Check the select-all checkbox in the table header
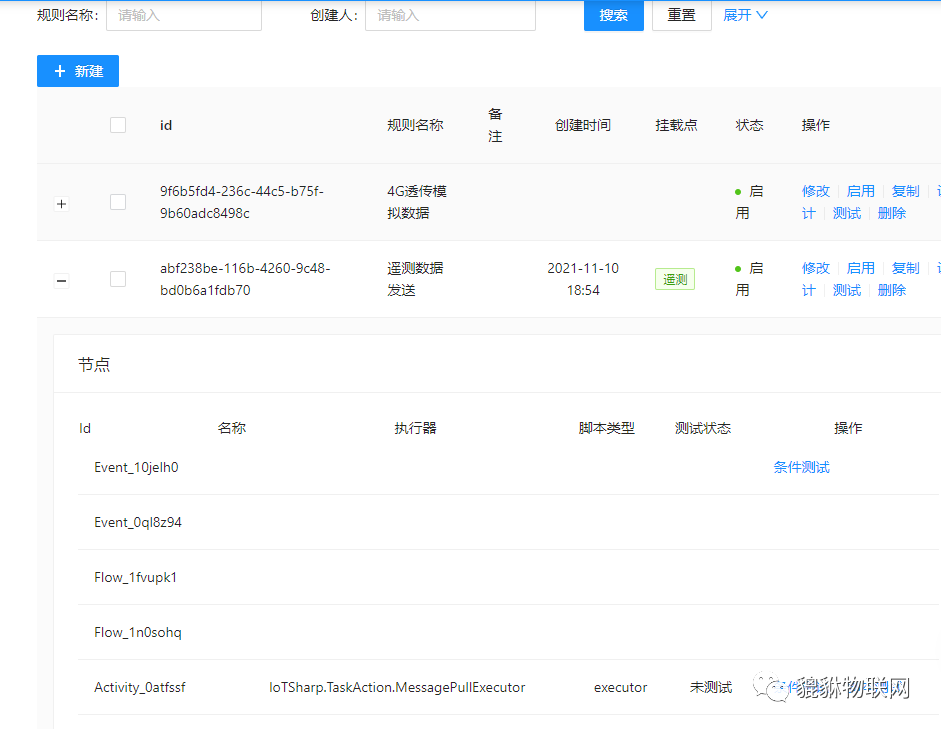The image size is (941, 729). pos(117,124)
